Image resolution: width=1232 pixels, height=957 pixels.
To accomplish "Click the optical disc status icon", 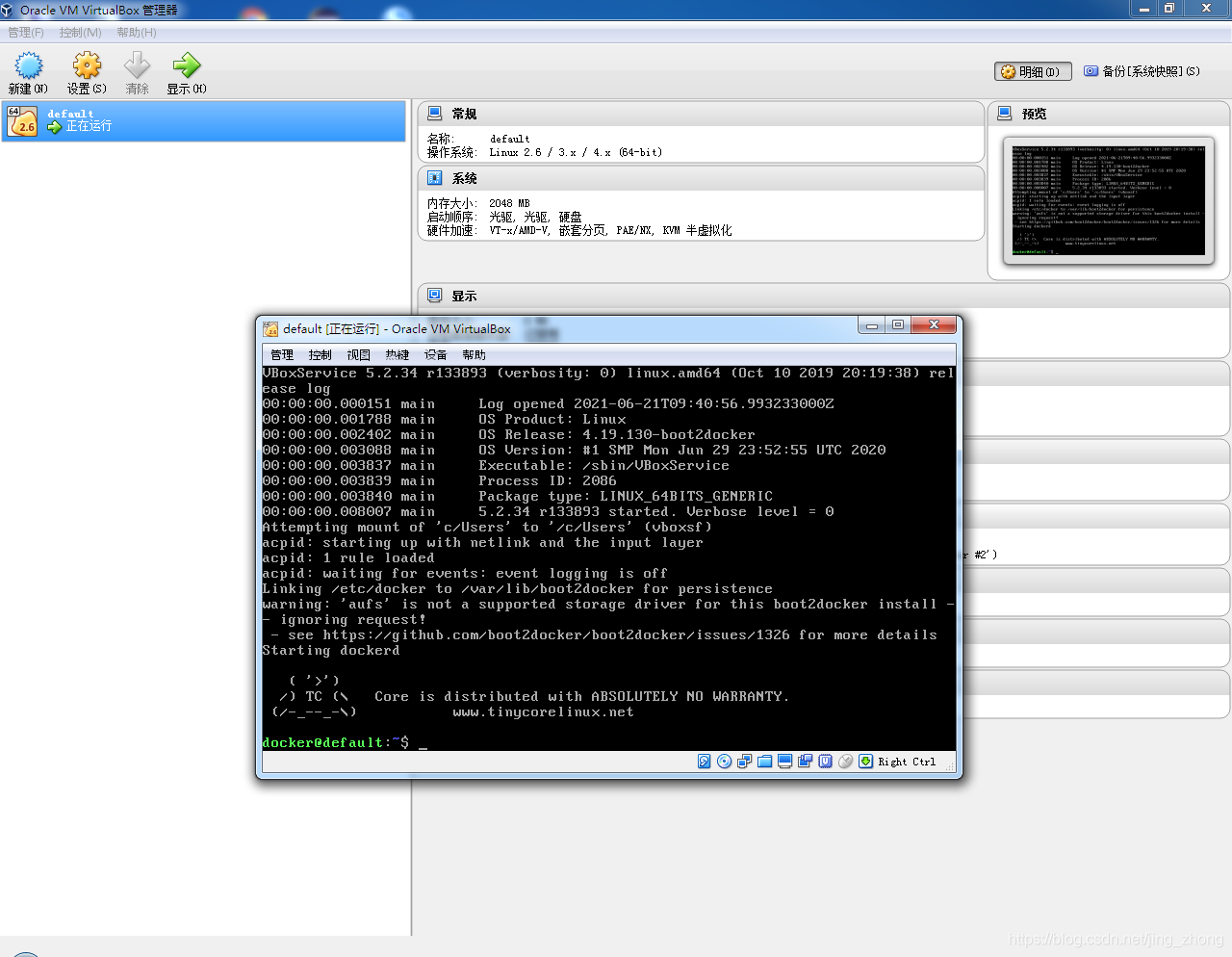I will click(725, 762).
